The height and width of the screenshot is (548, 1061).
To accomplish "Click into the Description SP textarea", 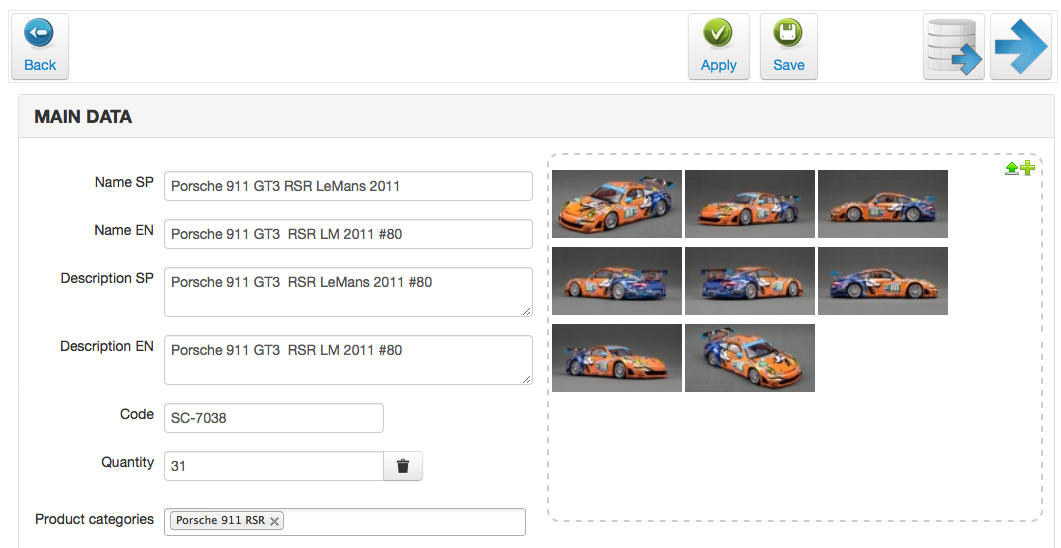I will pos(348,292).
